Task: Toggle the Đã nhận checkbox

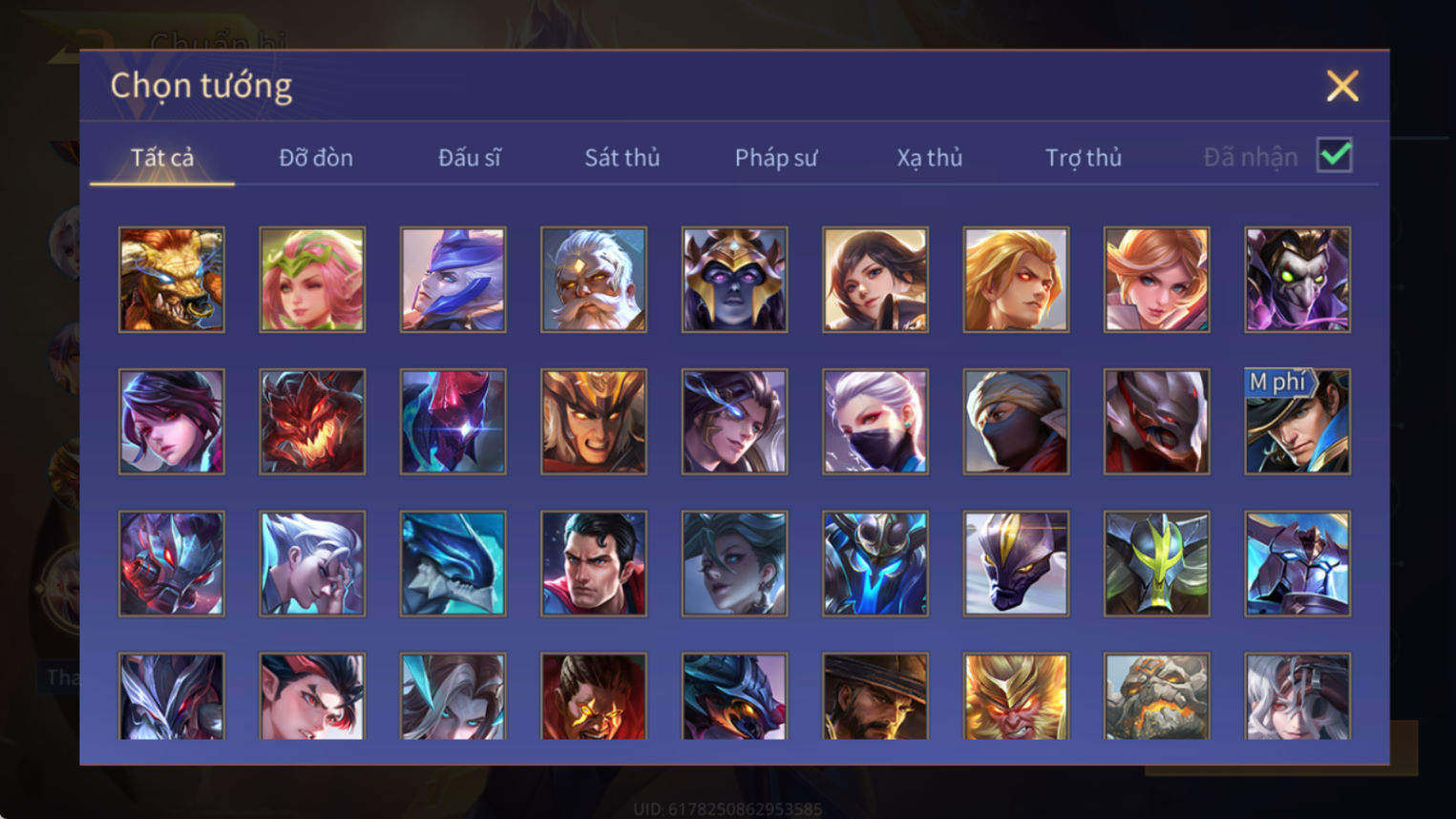Action: coord(1334,156)
